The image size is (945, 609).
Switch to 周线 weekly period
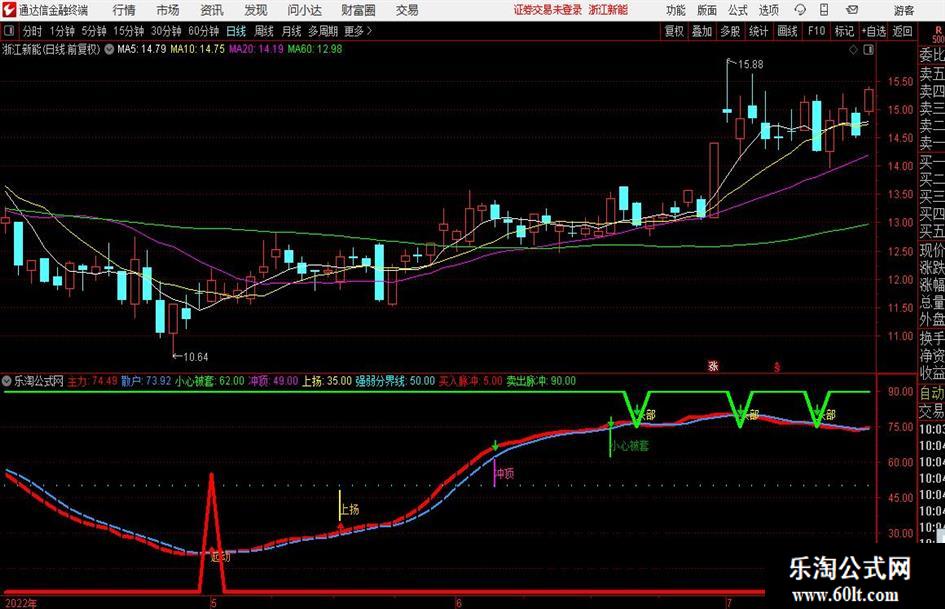click(263, 31)
